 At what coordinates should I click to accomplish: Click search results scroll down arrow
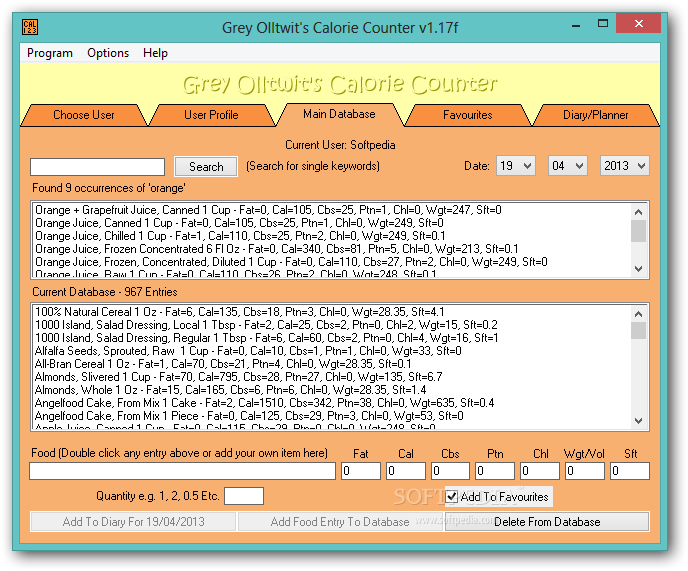point(638,269)
